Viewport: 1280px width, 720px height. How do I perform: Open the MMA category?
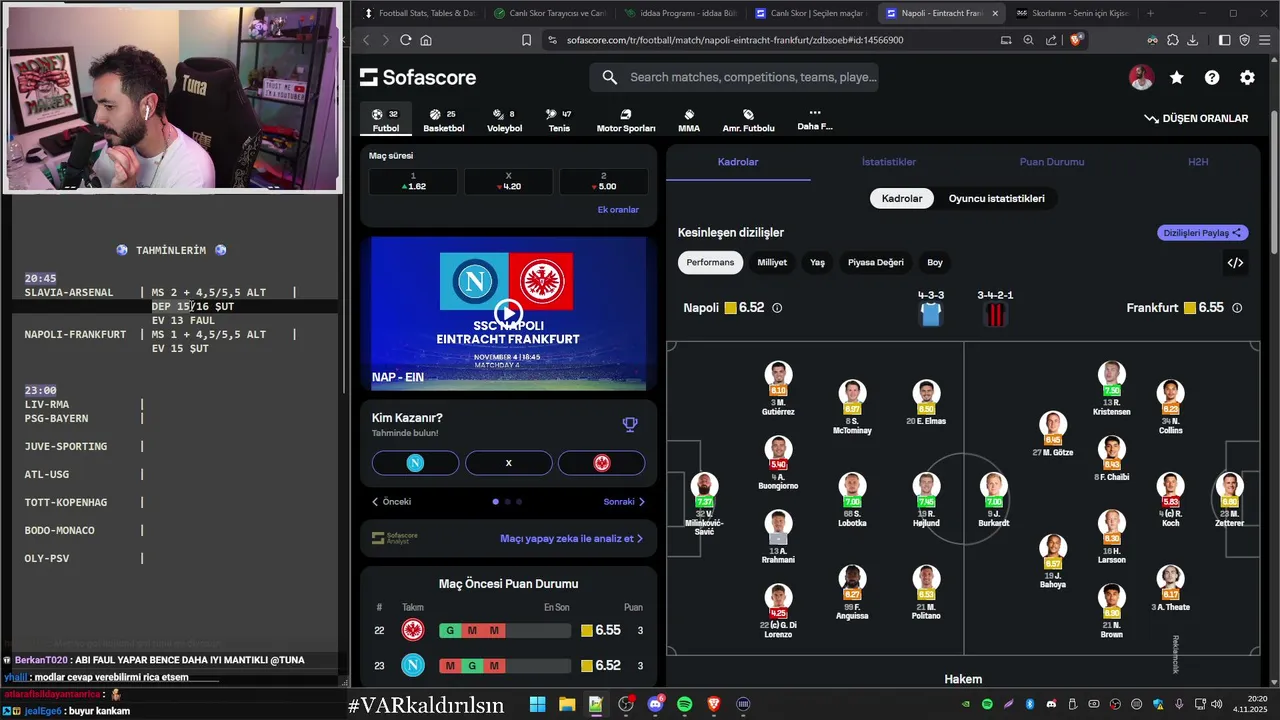click(x=689, y=120)
